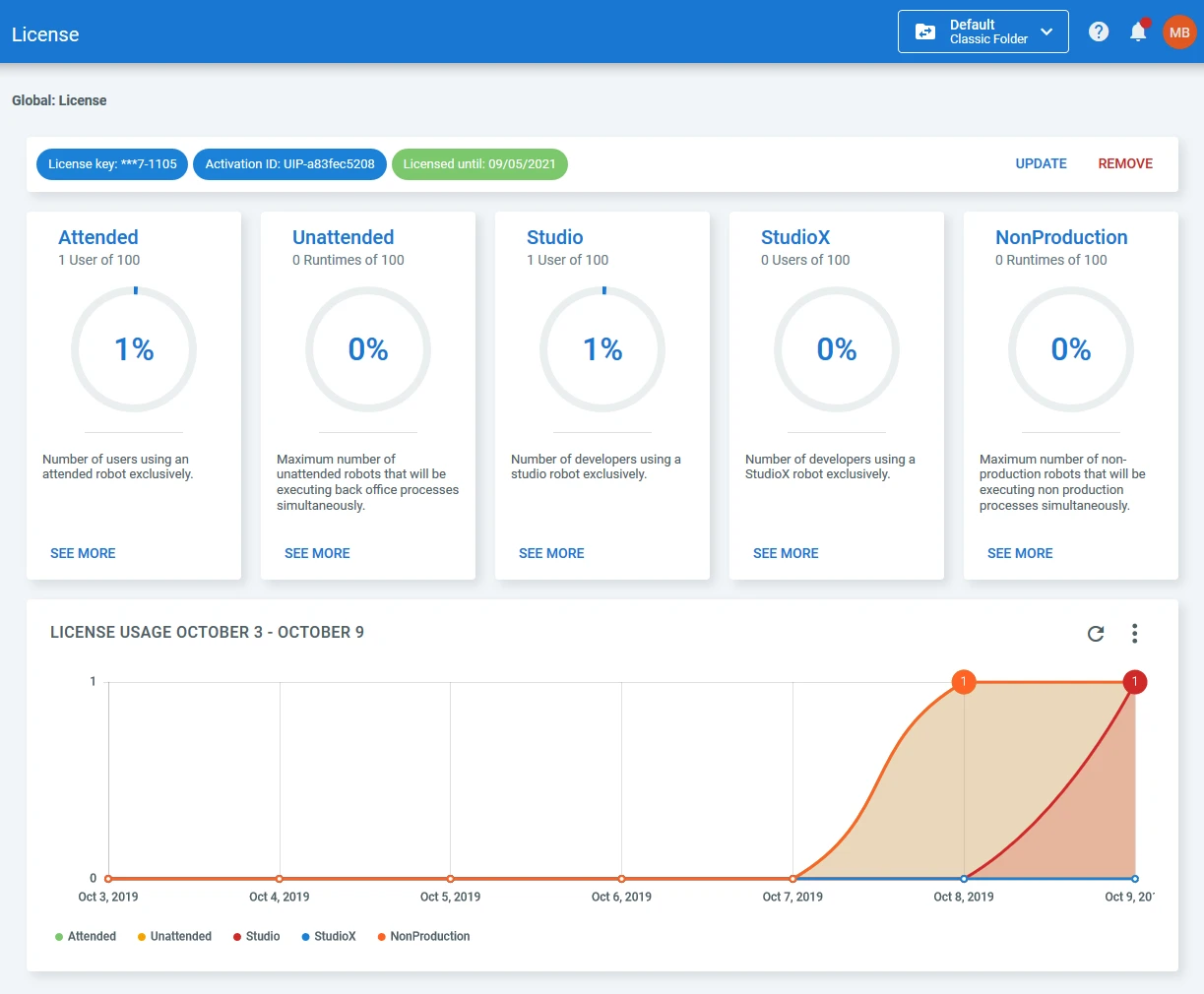Click the Unattended 0% usage gauge
The width and height of the screenshot is (1204, 994).
coord(368,349)
